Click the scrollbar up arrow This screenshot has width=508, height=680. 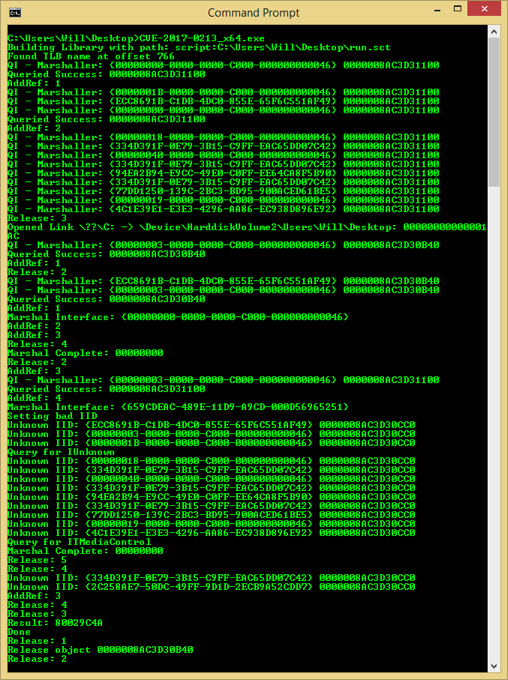pos(494,32)
